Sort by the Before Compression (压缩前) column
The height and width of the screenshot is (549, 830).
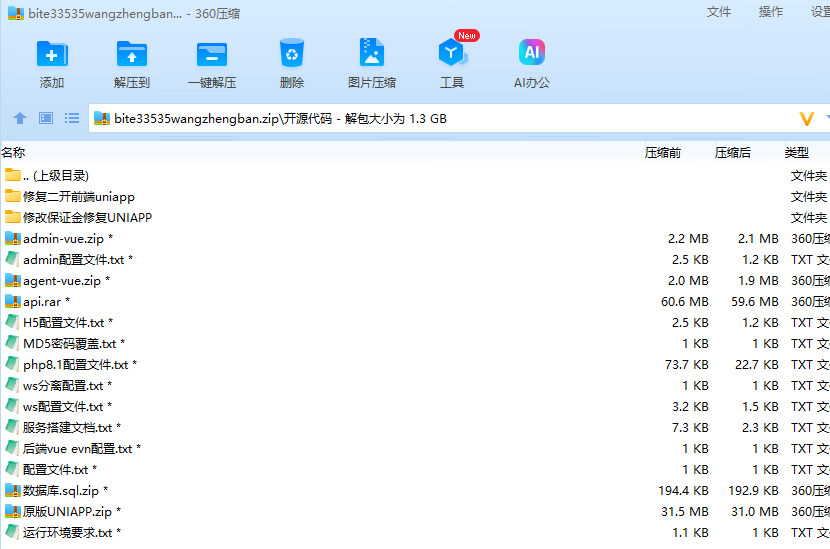click(663, 152)
